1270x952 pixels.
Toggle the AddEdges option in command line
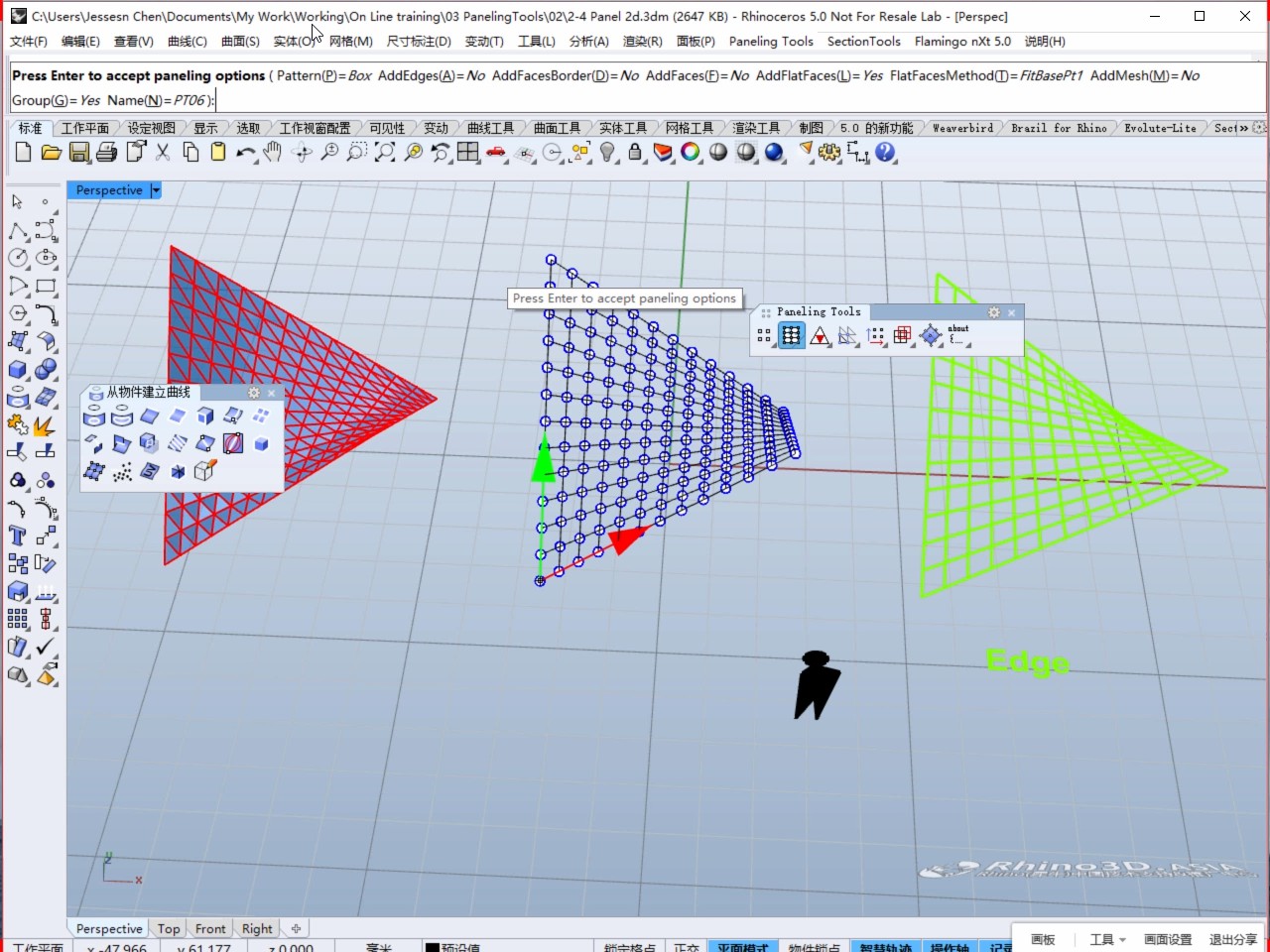pos(432,75)
